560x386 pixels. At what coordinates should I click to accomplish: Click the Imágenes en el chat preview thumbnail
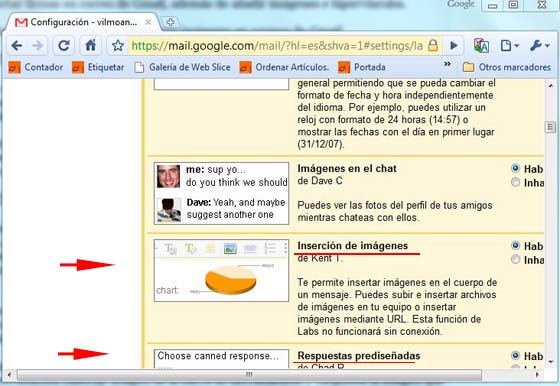pos(221,193)
